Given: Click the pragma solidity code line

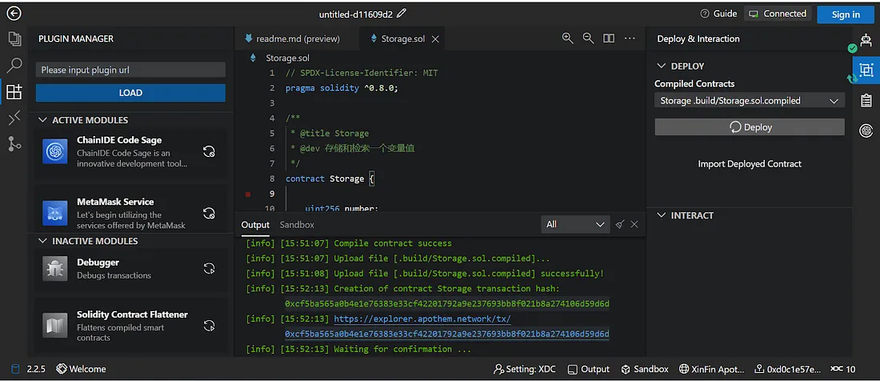Looking at the screenshot, I should click(x=341, y=88).
